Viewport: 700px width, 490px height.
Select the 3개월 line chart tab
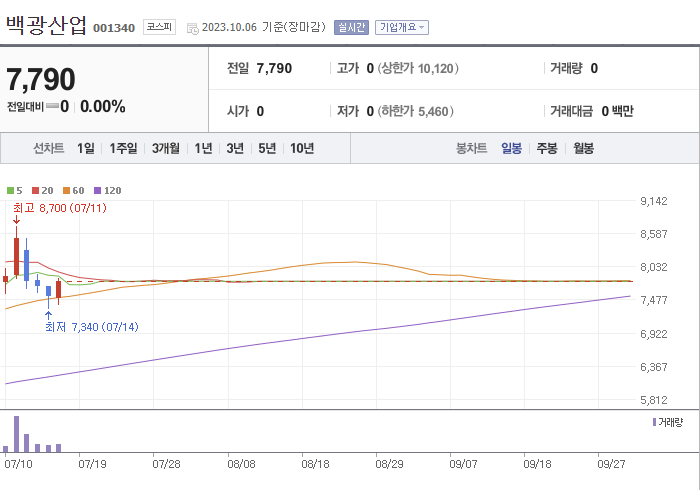coord(166,148)
